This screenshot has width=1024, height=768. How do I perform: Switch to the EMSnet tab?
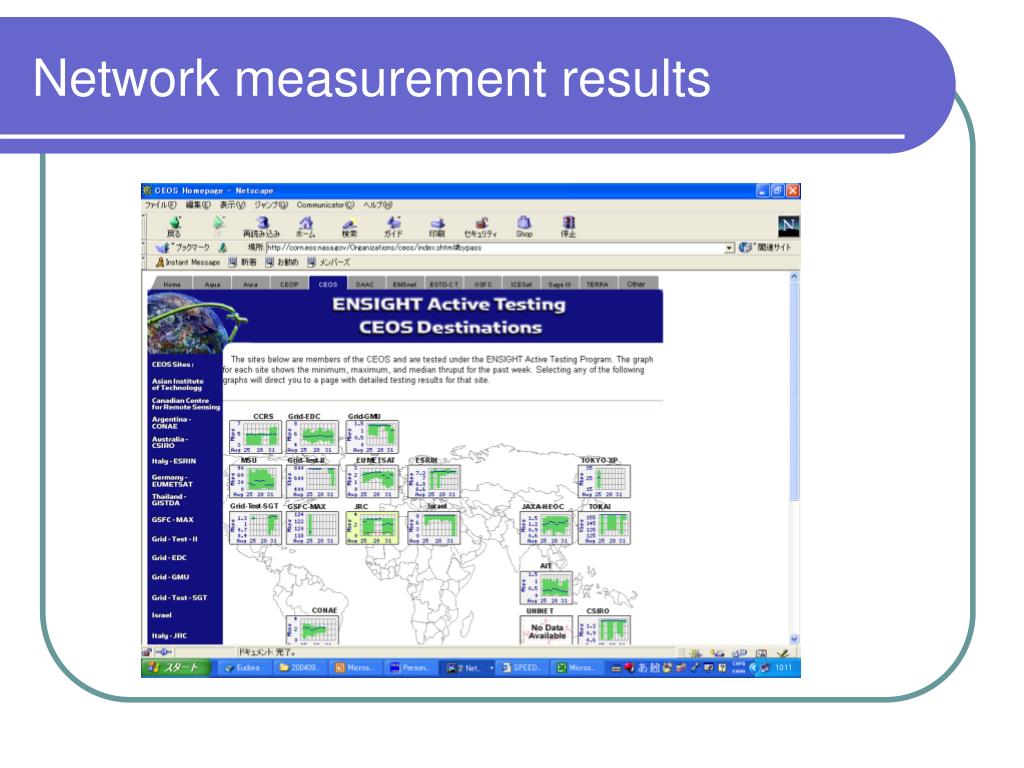(x=404, y=284)
